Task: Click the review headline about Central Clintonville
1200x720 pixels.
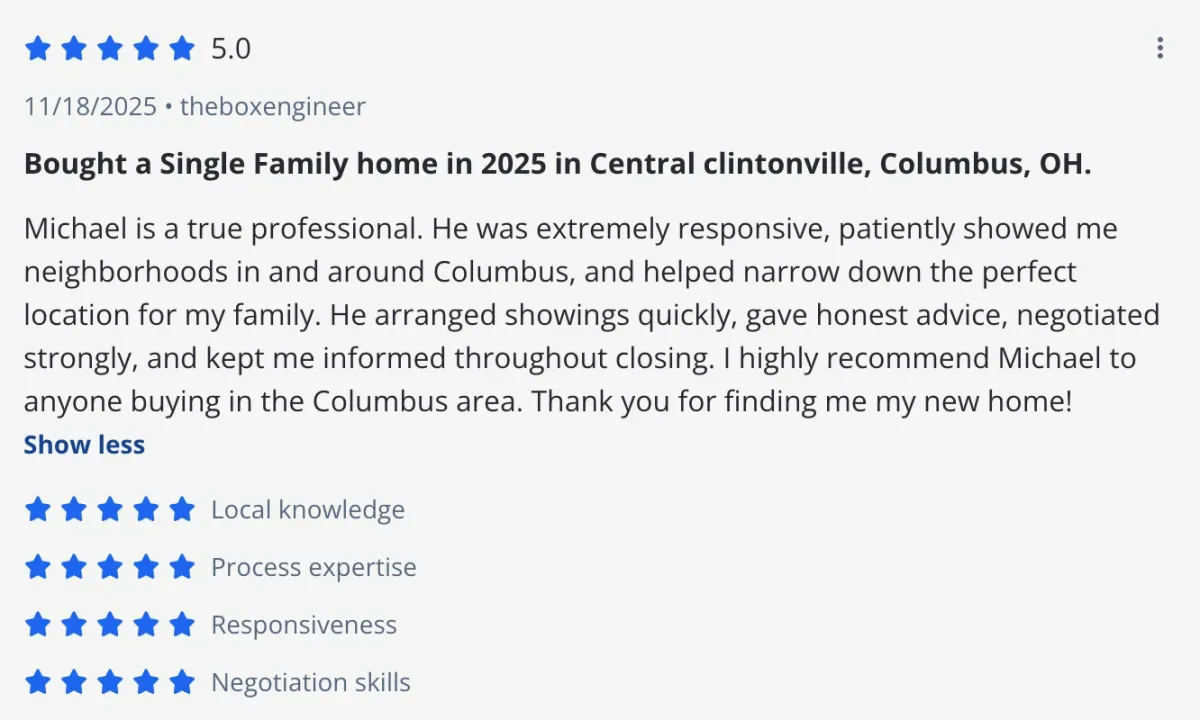Action: (557, 164)
